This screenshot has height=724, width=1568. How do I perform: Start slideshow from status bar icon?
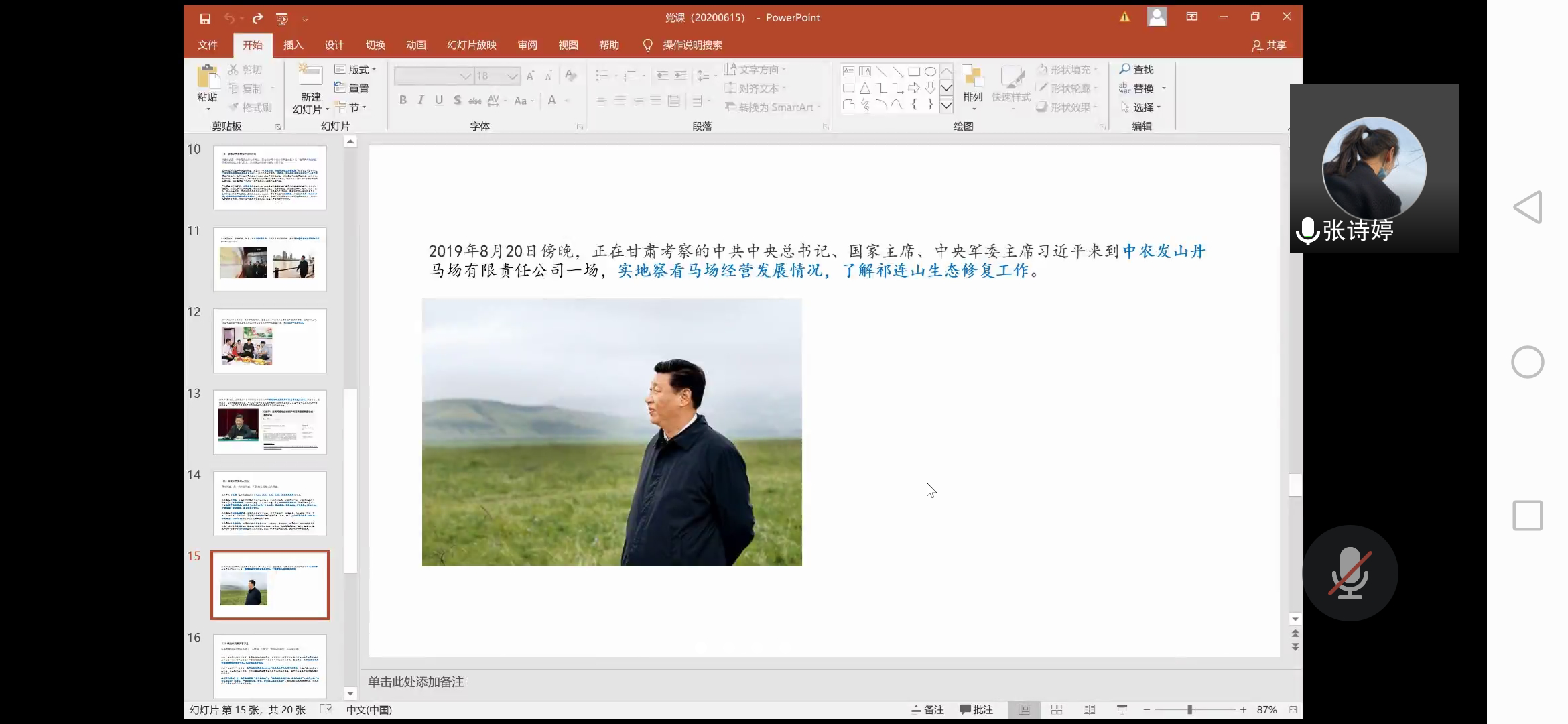[x=1122, y=709]
